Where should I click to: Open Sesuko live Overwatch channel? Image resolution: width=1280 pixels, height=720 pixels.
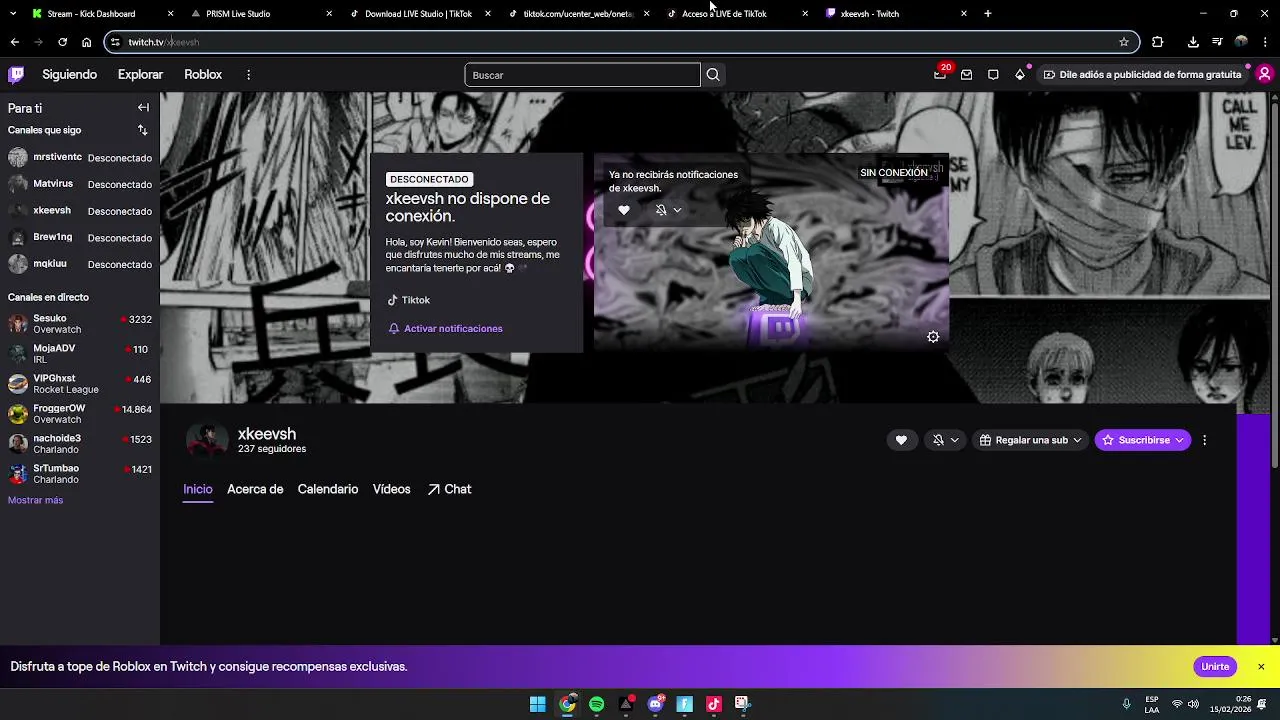(x=80, y=324)
